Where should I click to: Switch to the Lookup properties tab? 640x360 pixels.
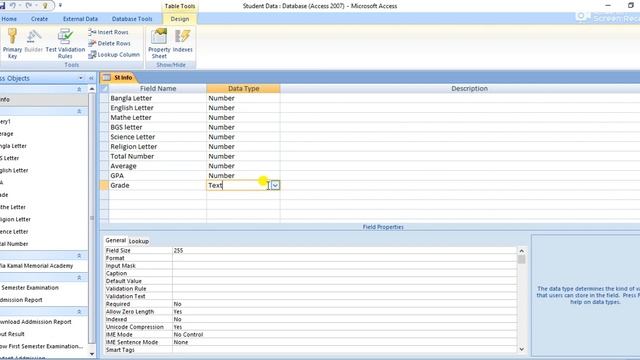pos(139,241)
